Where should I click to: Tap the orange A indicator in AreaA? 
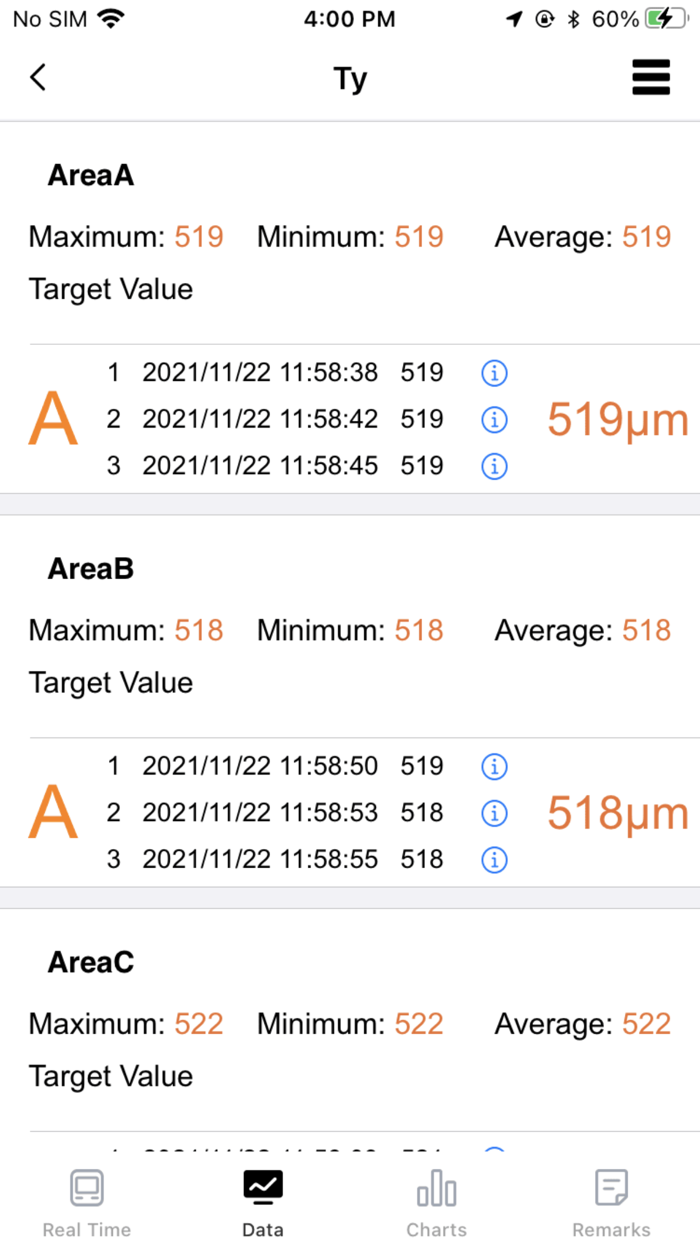(x=52, y=419)
